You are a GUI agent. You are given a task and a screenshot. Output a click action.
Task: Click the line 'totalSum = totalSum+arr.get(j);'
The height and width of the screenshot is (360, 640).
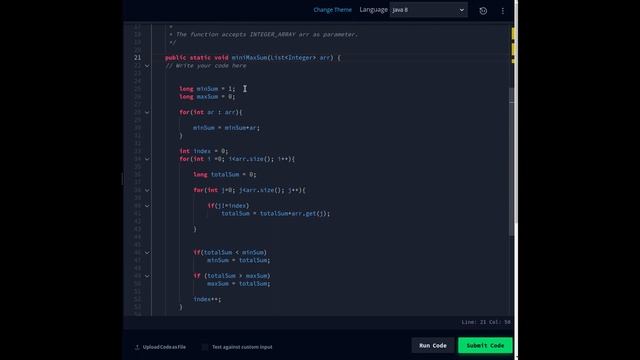click(276, 213)
